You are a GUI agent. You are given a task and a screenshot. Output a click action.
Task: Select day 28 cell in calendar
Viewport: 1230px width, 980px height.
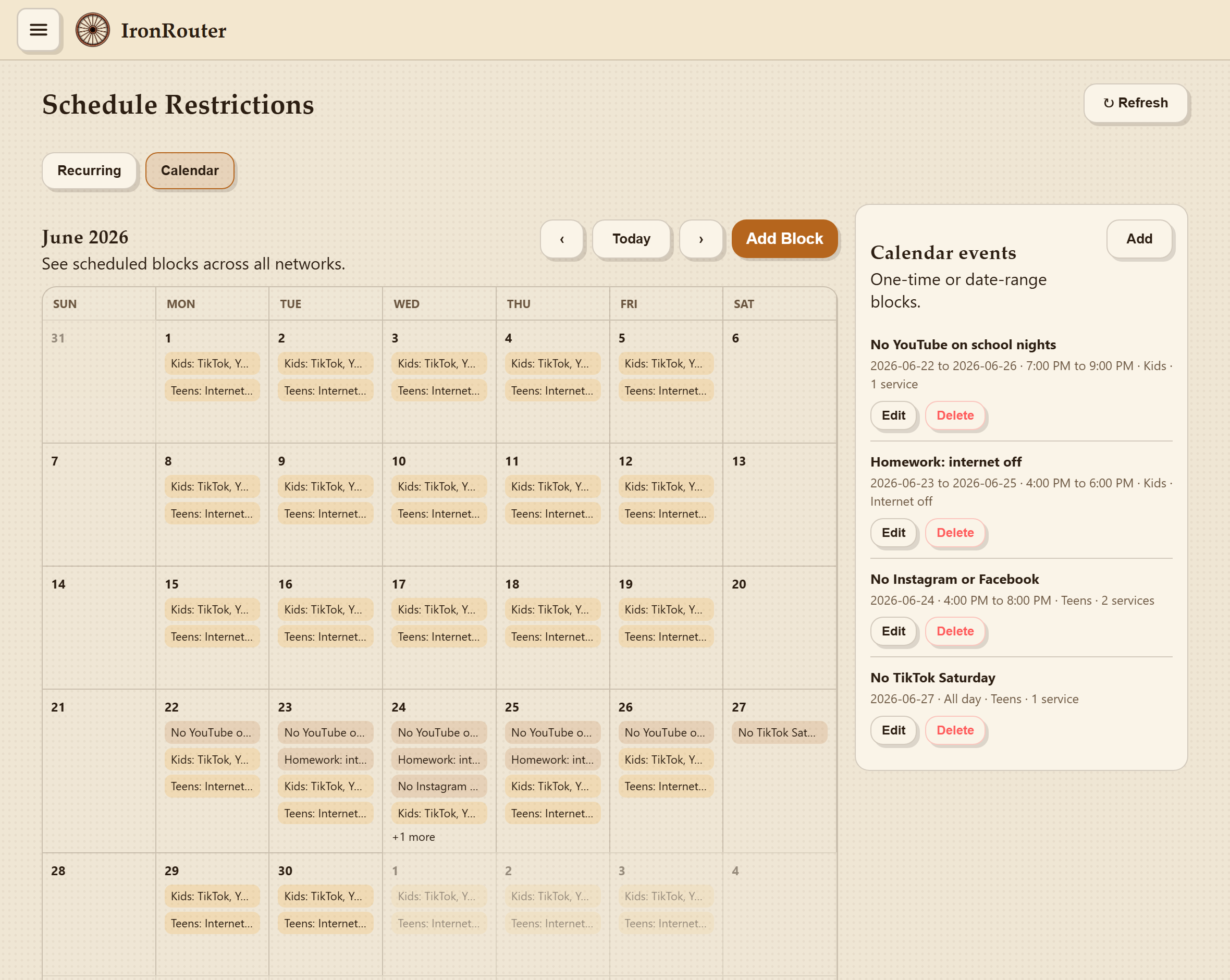pos(99,914)
